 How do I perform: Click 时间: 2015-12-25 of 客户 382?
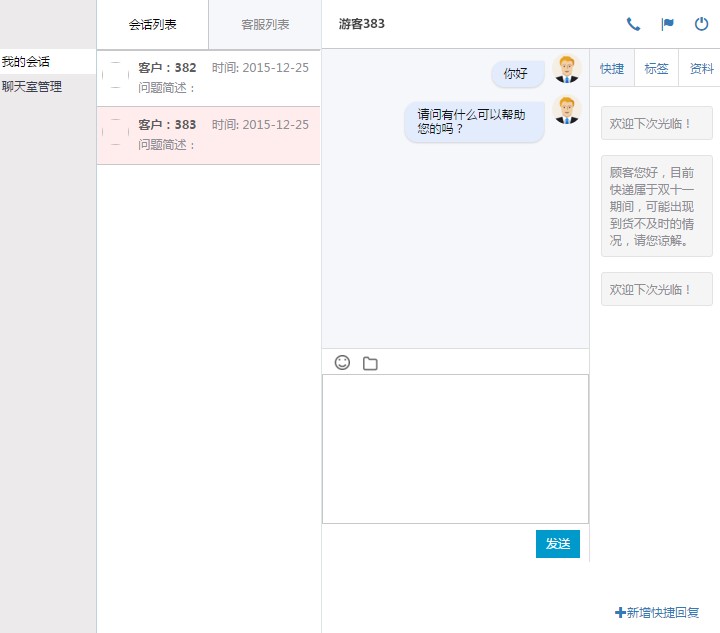pos(260,67)
